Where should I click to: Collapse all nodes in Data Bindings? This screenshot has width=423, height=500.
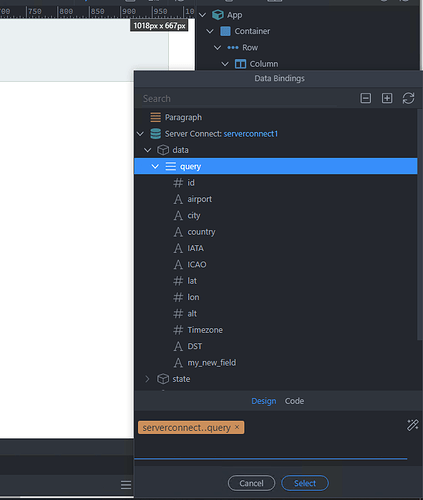pyautogui.click(x=366, y=98)
